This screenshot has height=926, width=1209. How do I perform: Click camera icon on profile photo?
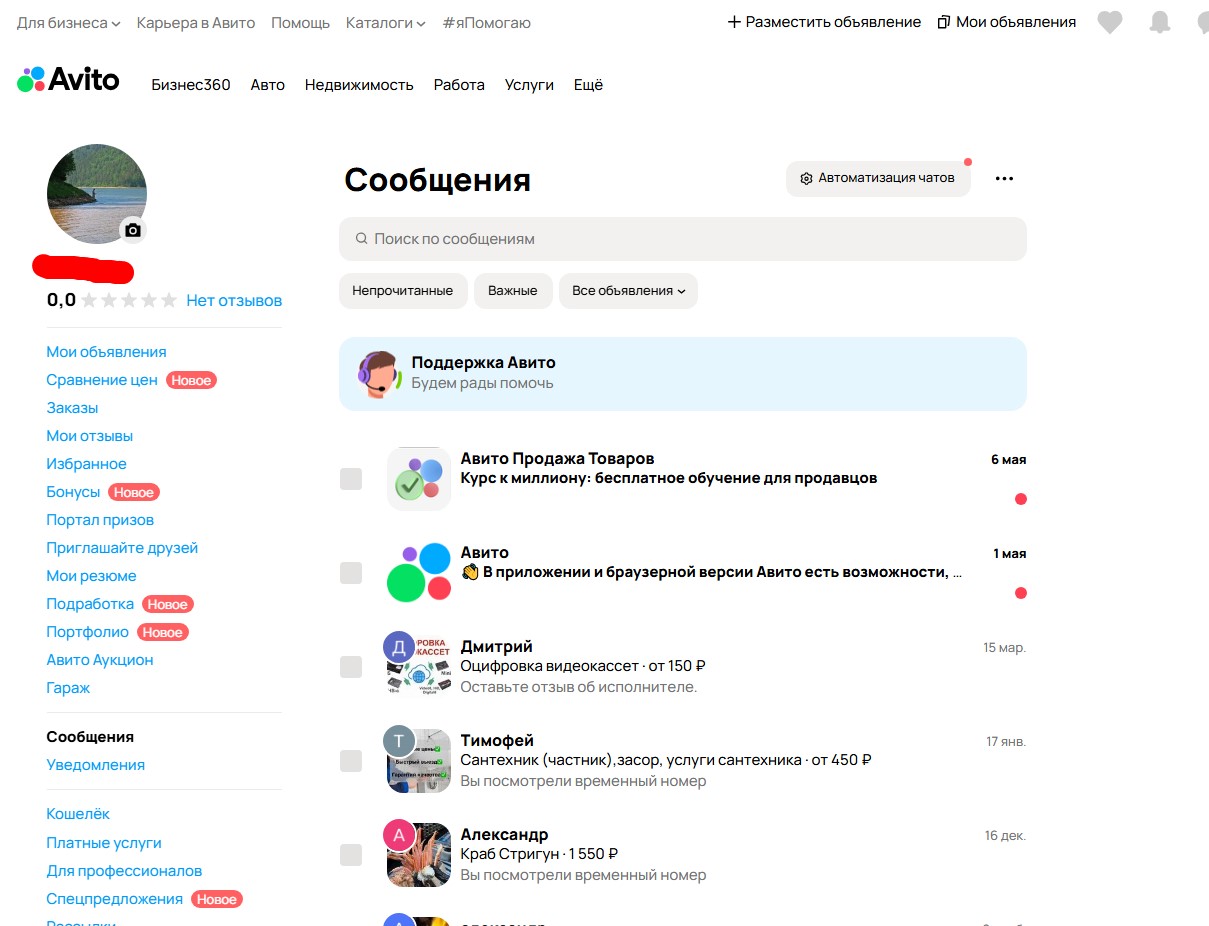coord(133,230)
